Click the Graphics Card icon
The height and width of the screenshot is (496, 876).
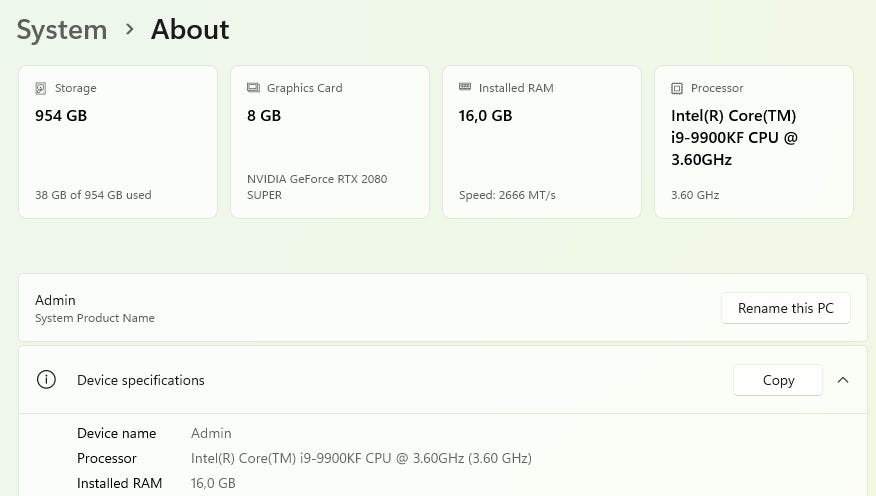tap(253, 88)
